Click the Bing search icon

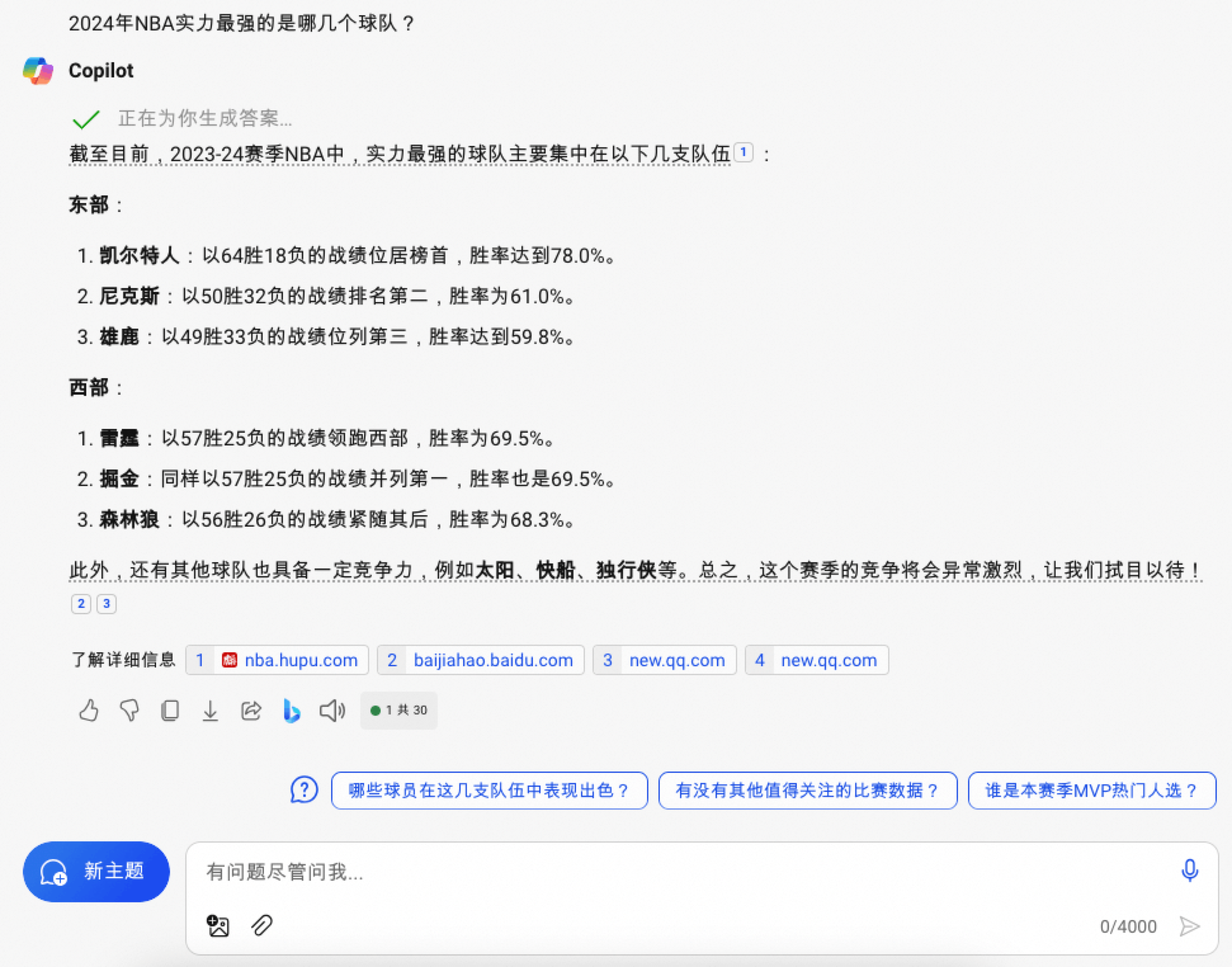pos(291,710)
